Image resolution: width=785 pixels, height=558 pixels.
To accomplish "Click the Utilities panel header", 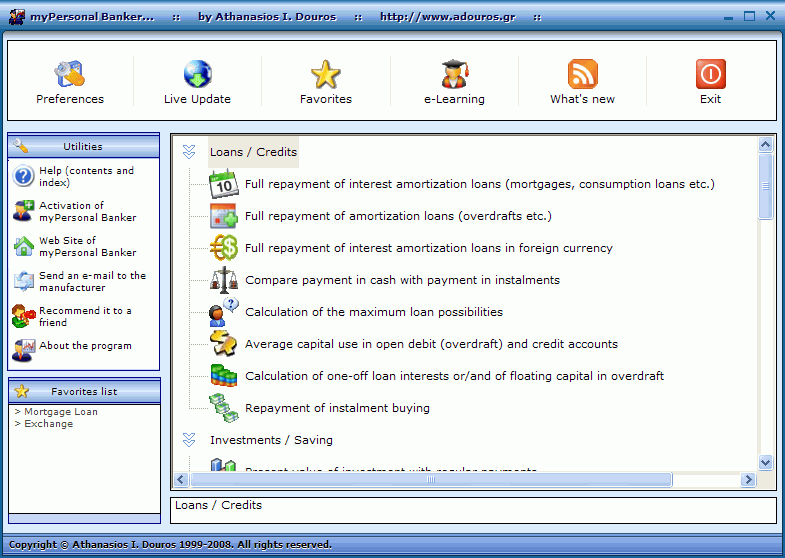I will coord(84,146).
